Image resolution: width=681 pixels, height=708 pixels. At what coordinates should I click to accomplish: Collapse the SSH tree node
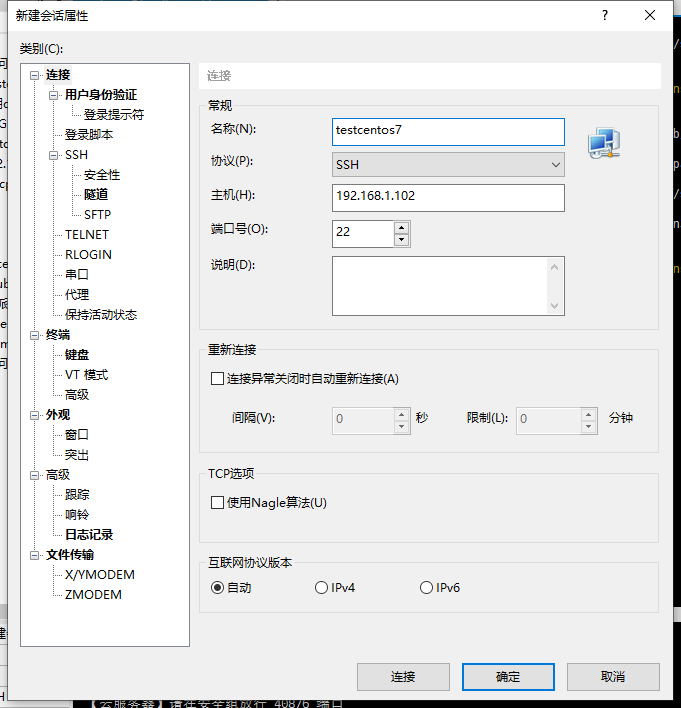[x=53, y=155]
